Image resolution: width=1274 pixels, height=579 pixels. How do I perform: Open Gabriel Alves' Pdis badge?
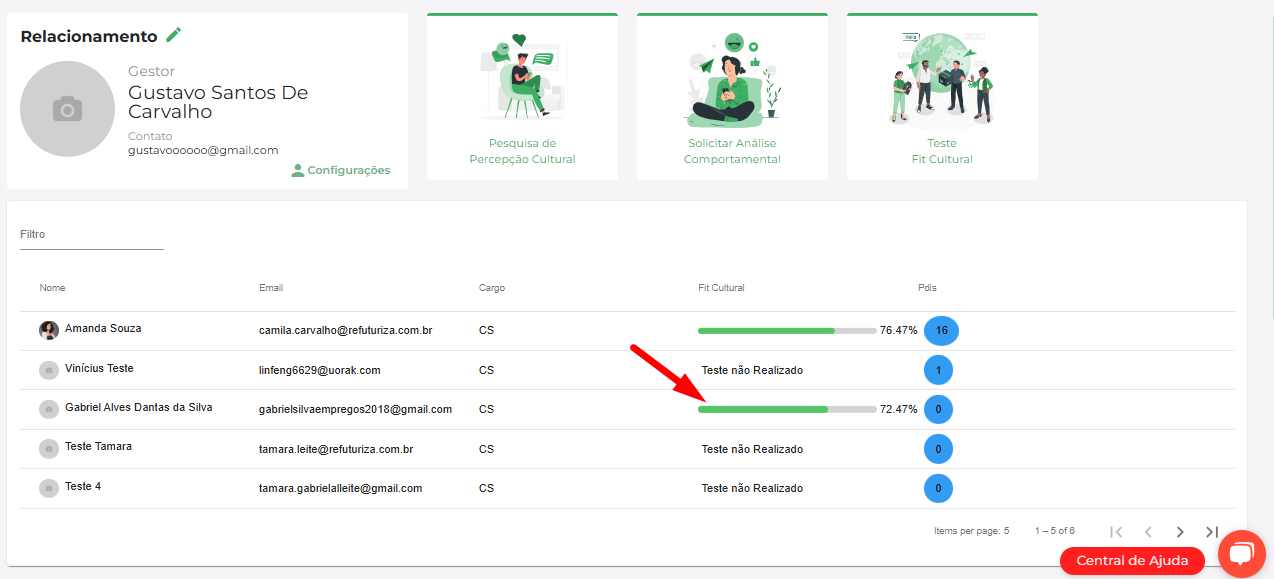[938, 409]
